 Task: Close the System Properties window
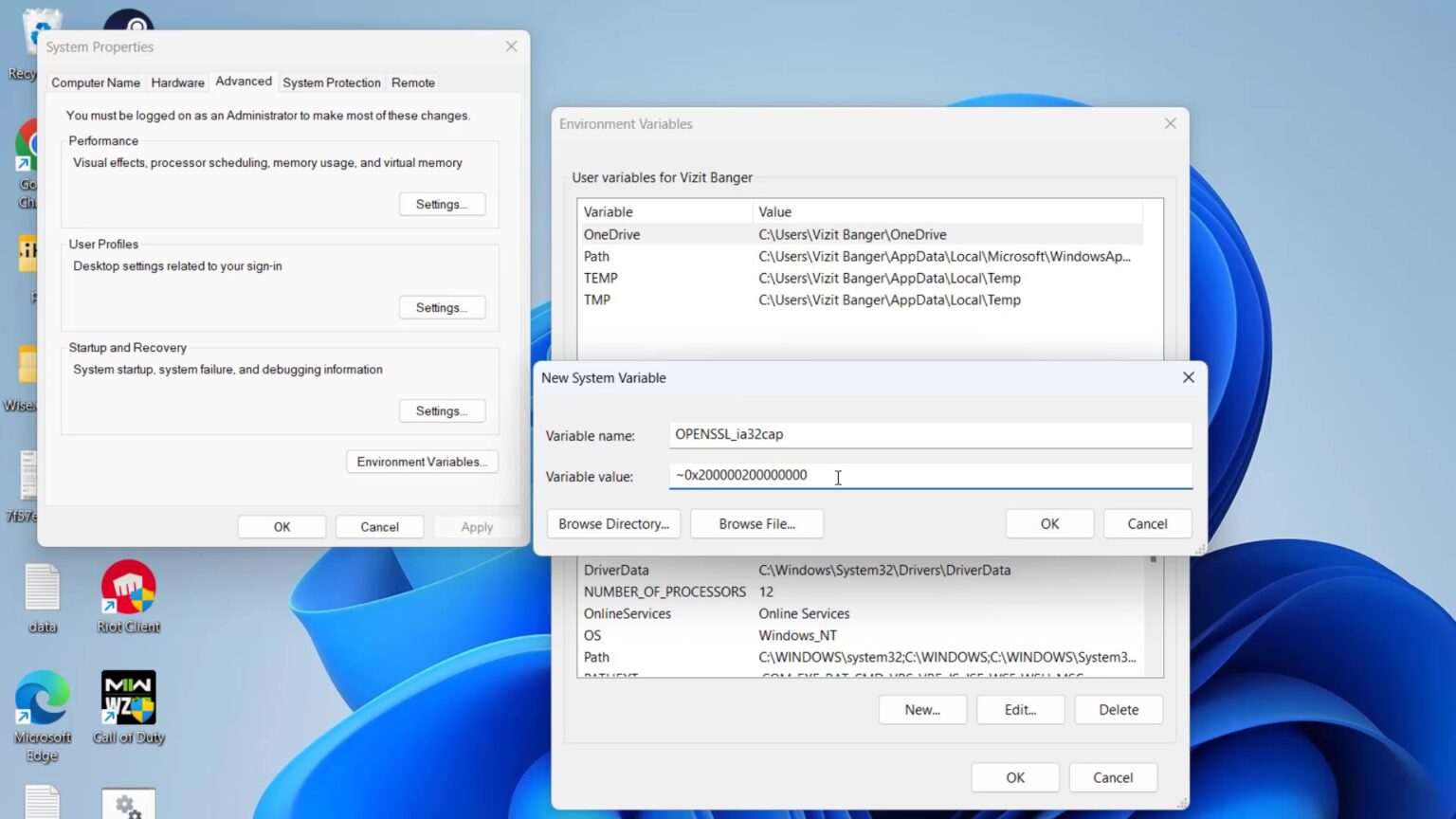(x=511, y=46)
